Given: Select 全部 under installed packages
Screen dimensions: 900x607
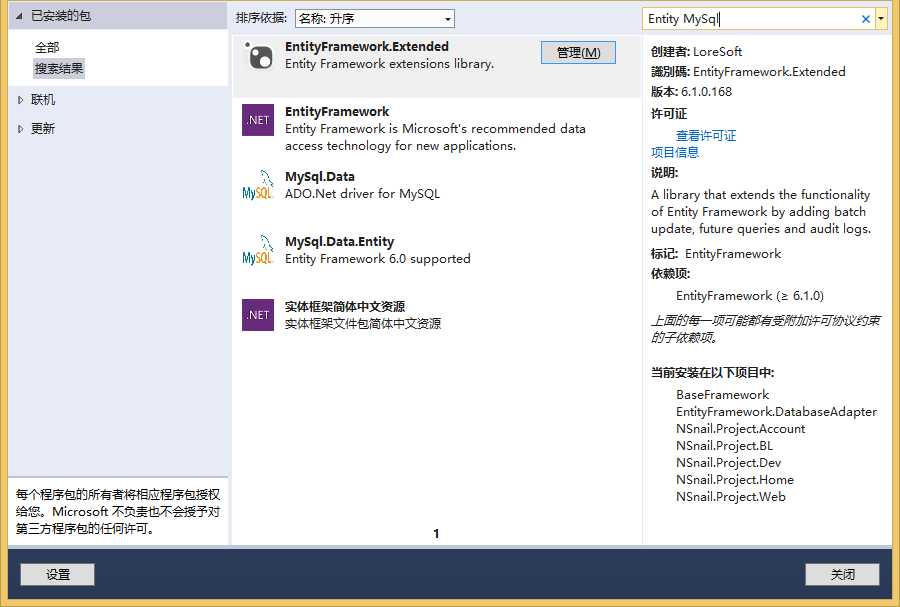Looking at the screenshot, I should tap(47, 48).
